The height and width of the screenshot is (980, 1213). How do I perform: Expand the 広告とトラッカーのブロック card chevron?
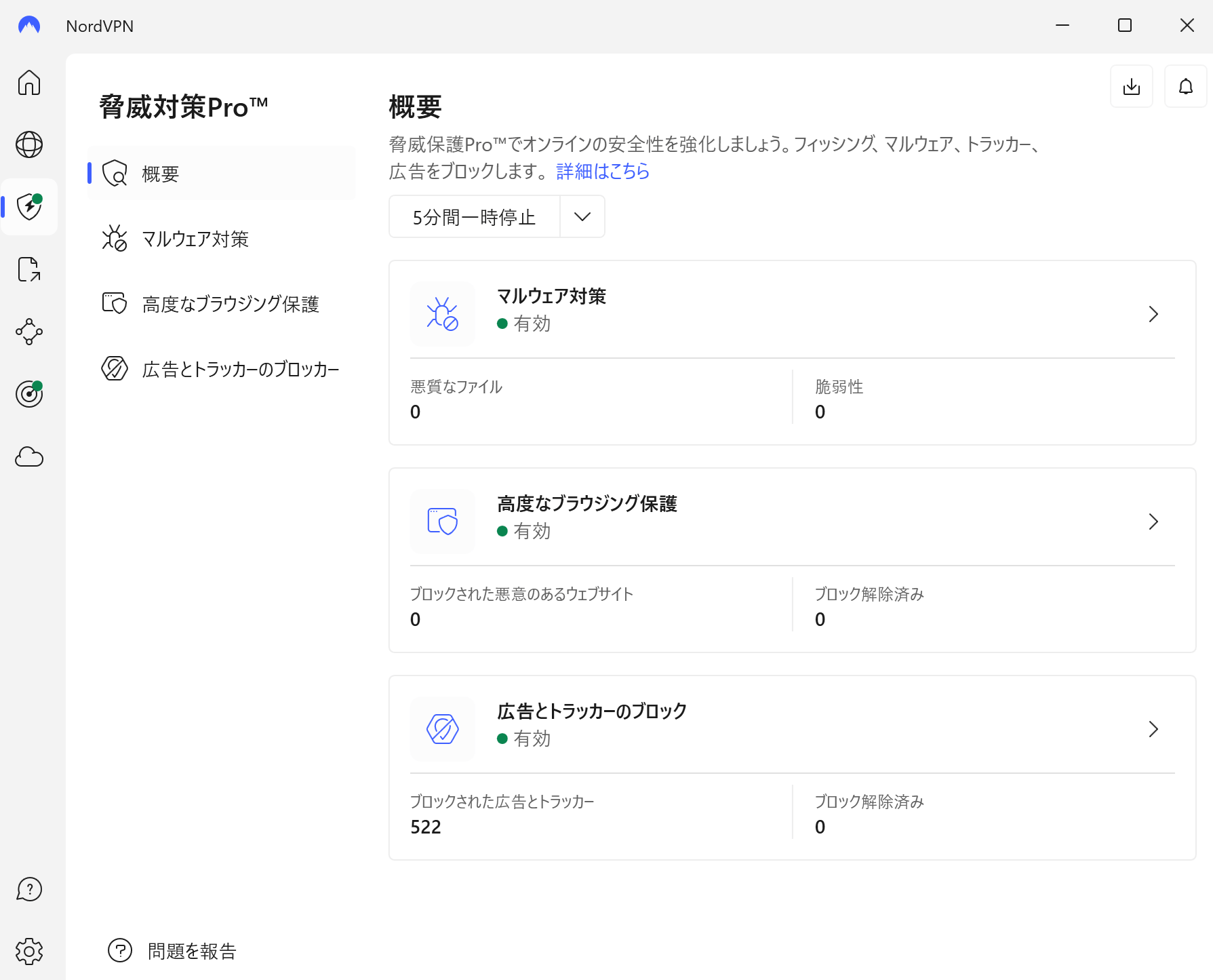pos(1153,729)
